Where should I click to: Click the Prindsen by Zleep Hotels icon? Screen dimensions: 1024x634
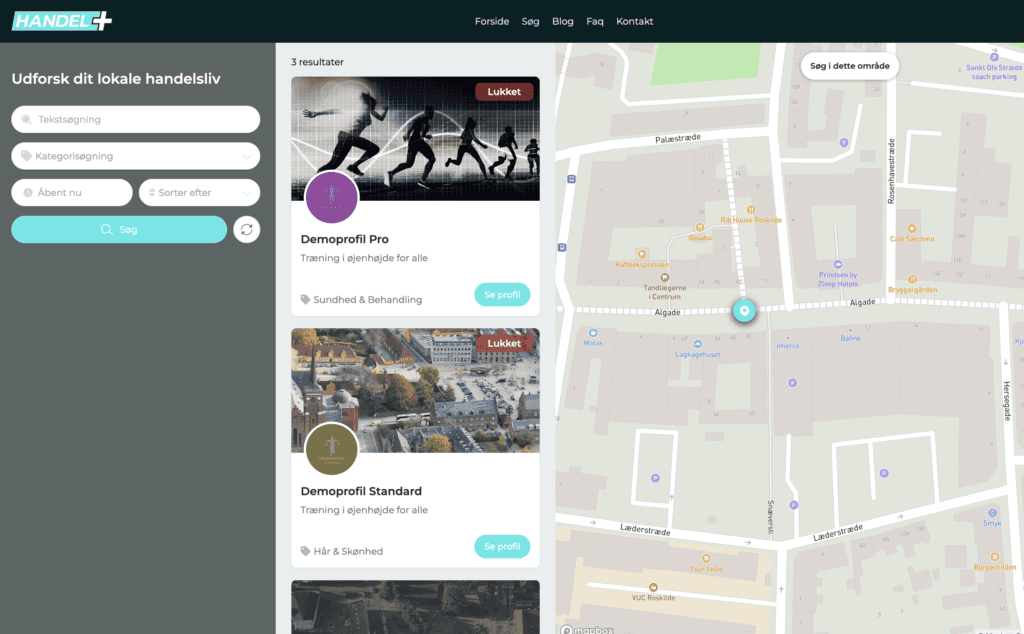coord(838,265)
